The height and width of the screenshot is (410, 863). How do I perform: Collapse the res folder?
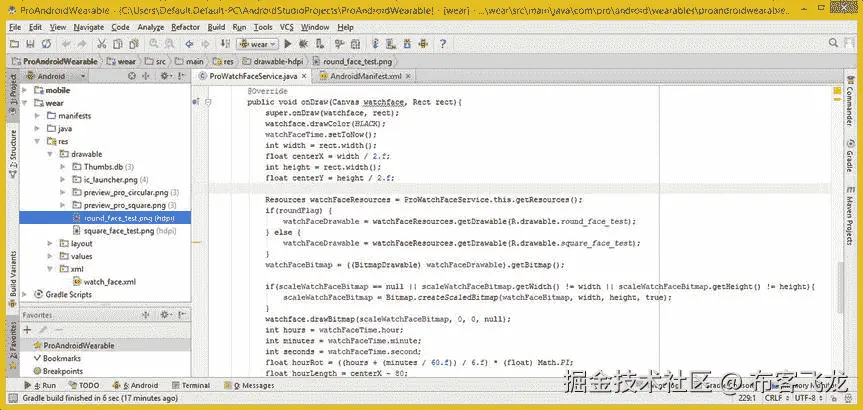[37, 141]
